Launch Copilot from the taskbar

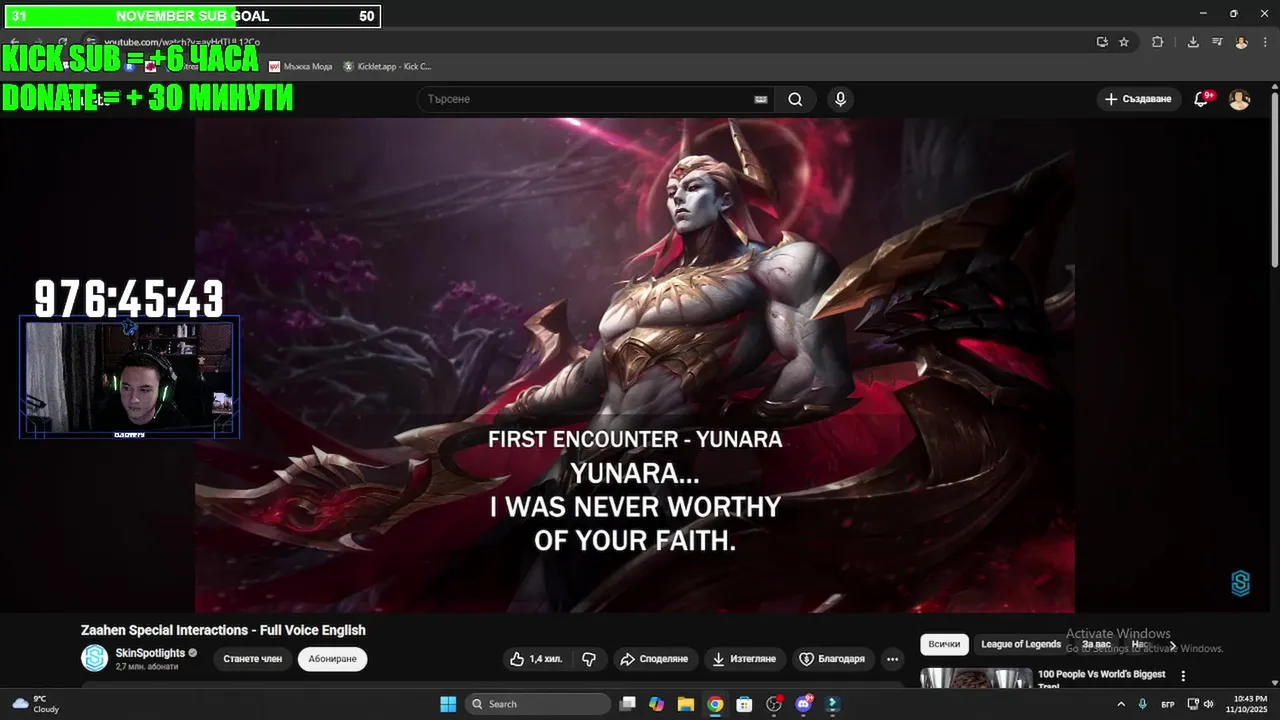[x=656, y=704]
